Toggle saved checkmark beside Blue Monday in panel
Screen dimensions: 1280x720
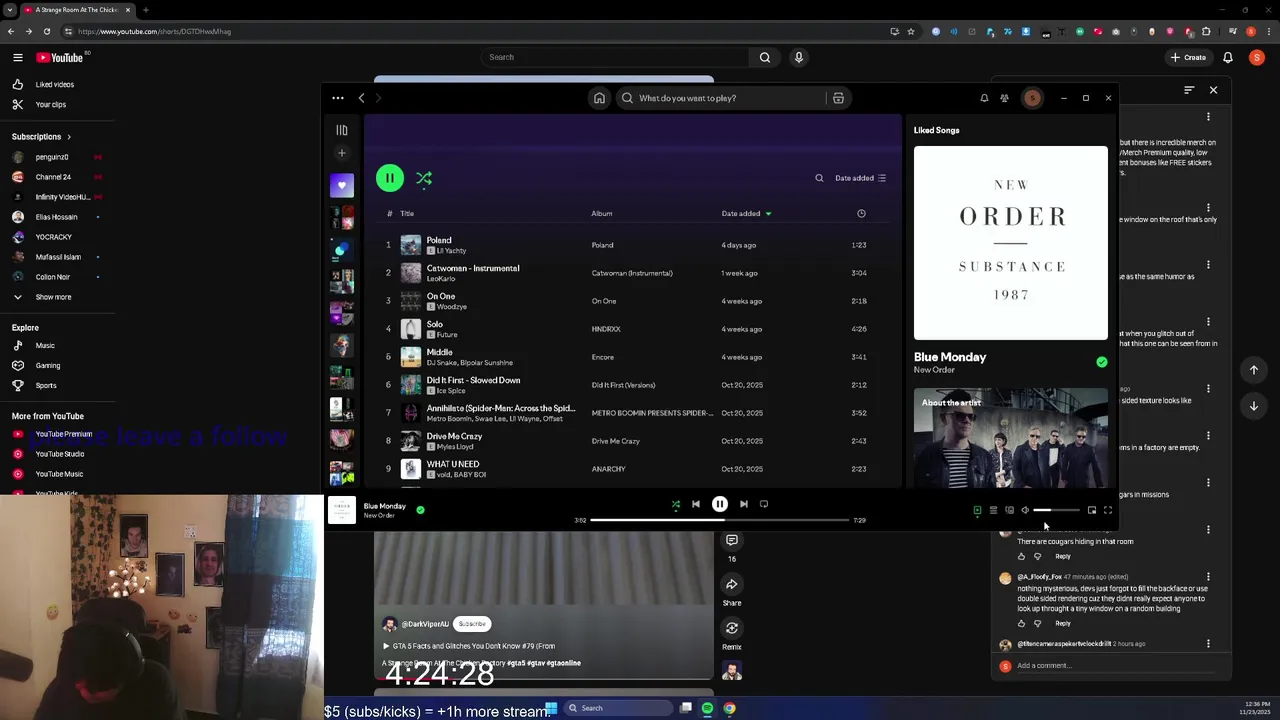(x=1102, y=362)
